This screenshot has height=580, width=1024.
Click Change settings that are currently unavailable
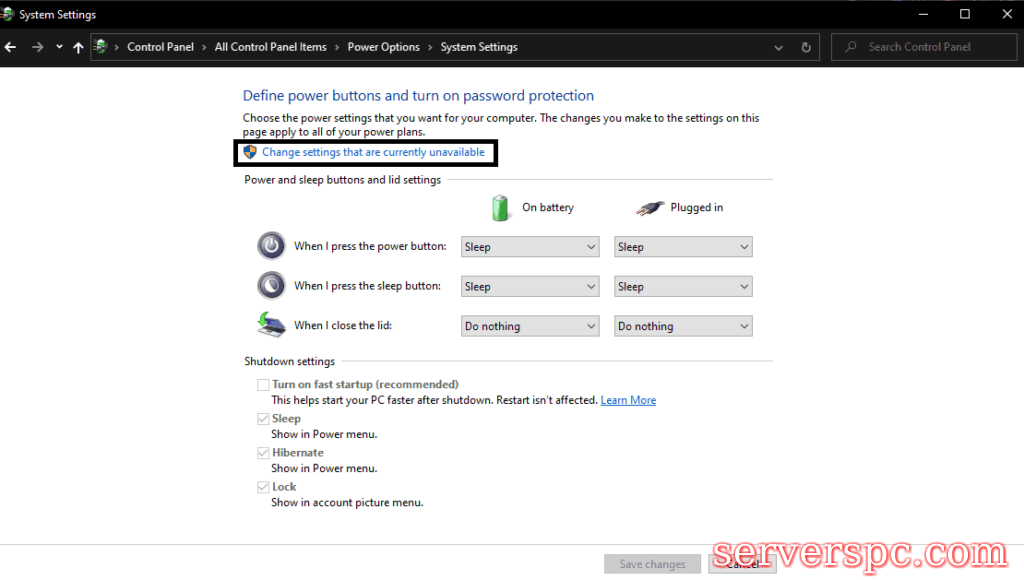(373, 152)
